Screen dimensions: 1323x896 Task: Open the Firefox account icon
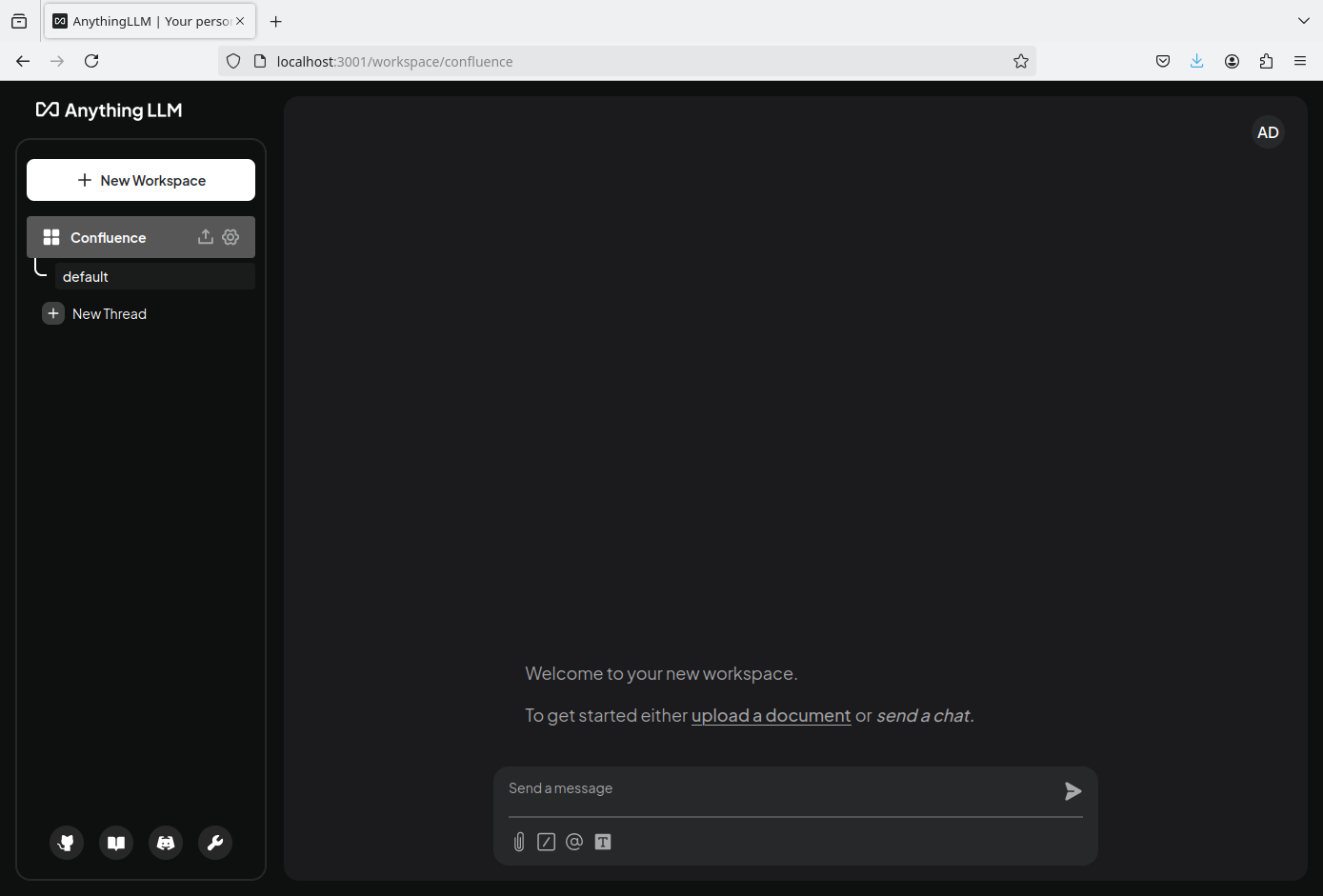click(x=1232, y=61)
